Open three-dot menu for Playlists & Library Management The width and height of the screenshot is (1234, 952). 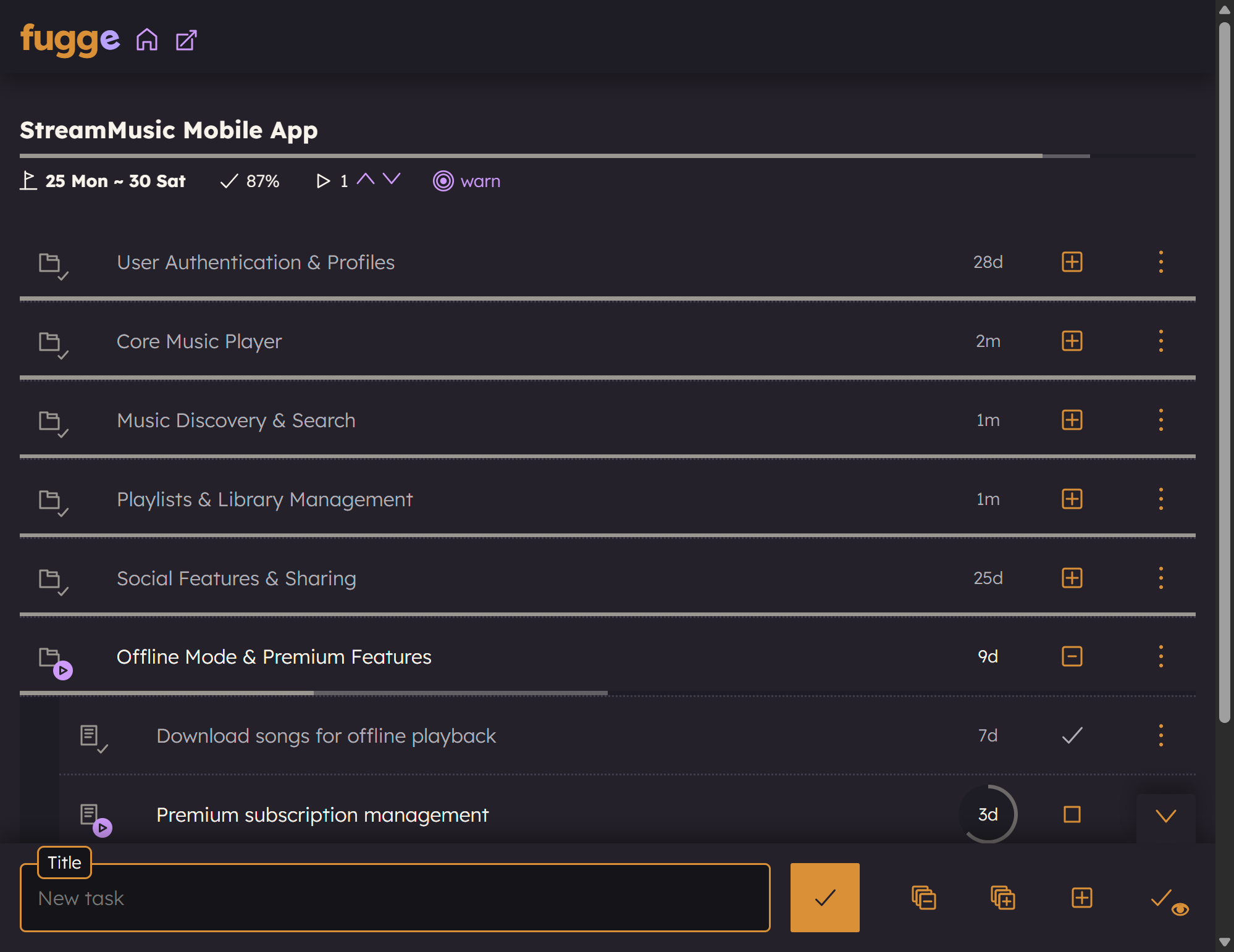1161,499
